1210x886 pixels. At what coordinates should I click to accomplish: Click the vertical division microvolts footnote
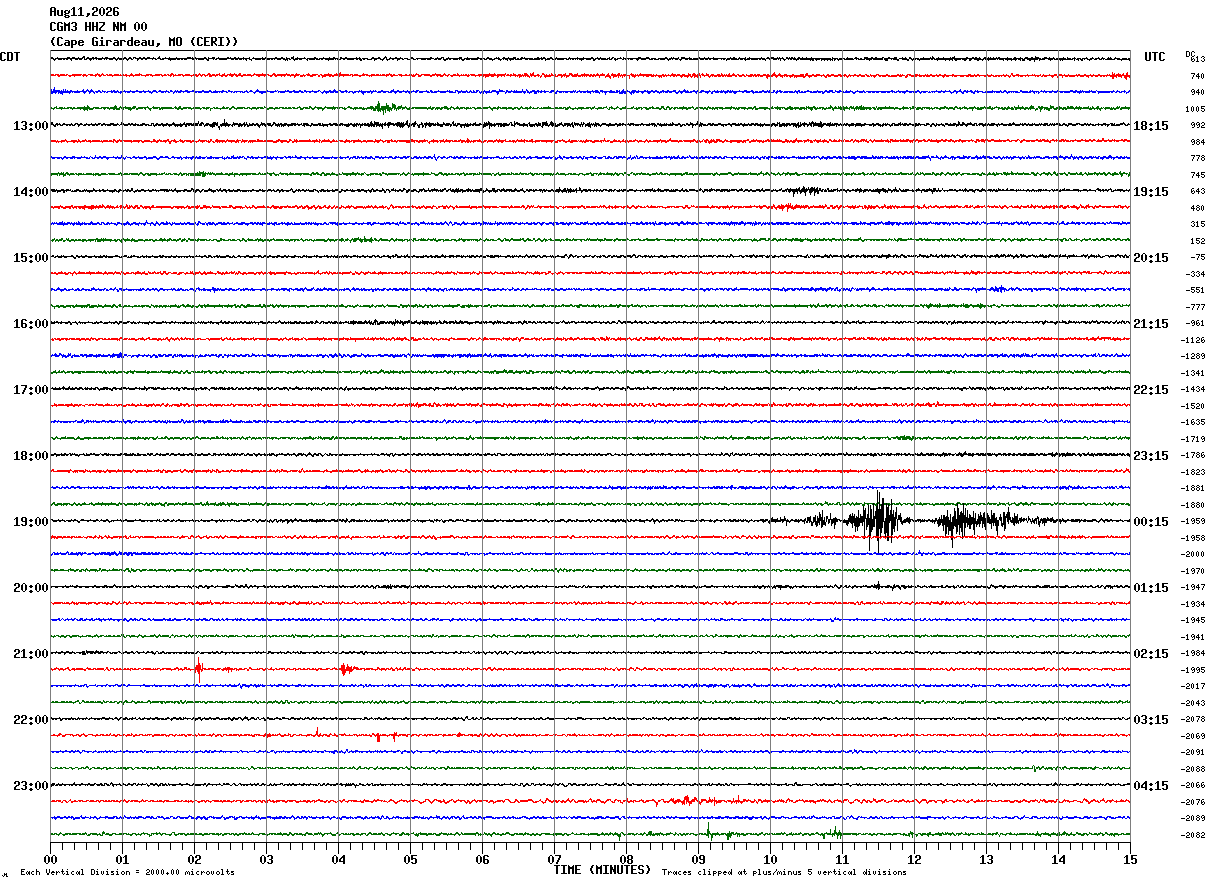coord(127,873)
